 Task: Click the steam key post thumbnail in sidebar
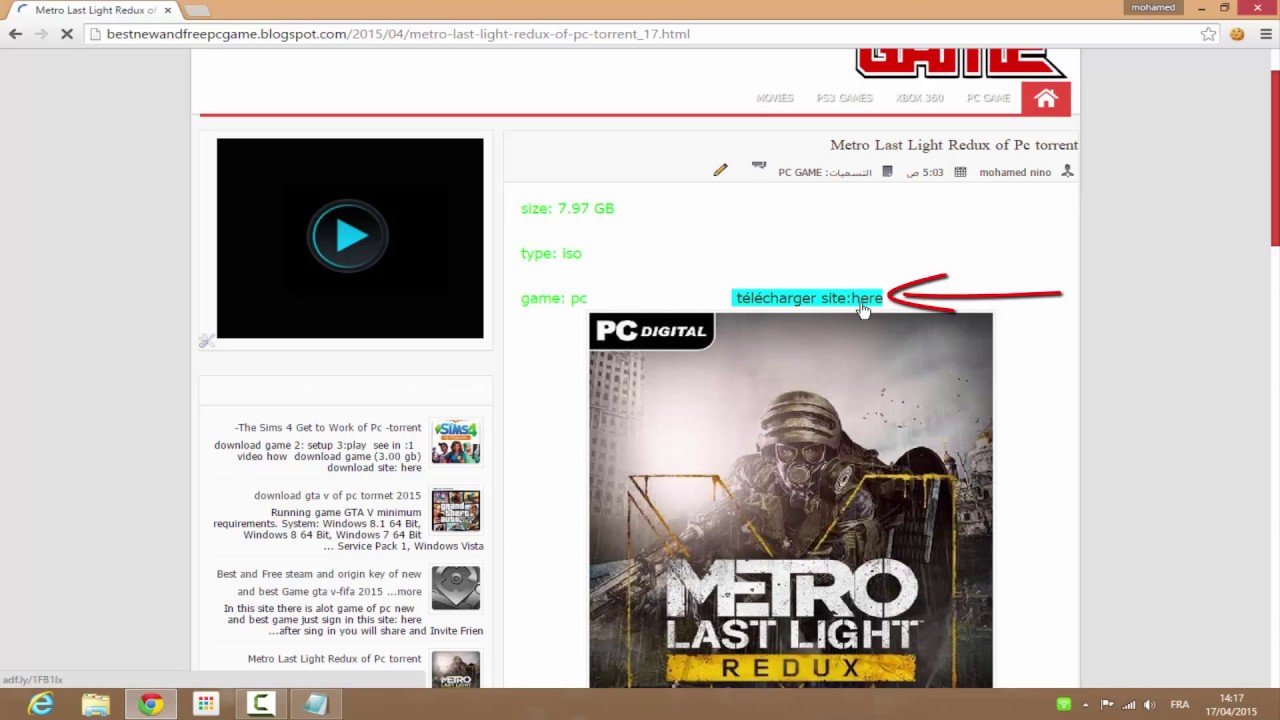point(456,588)
